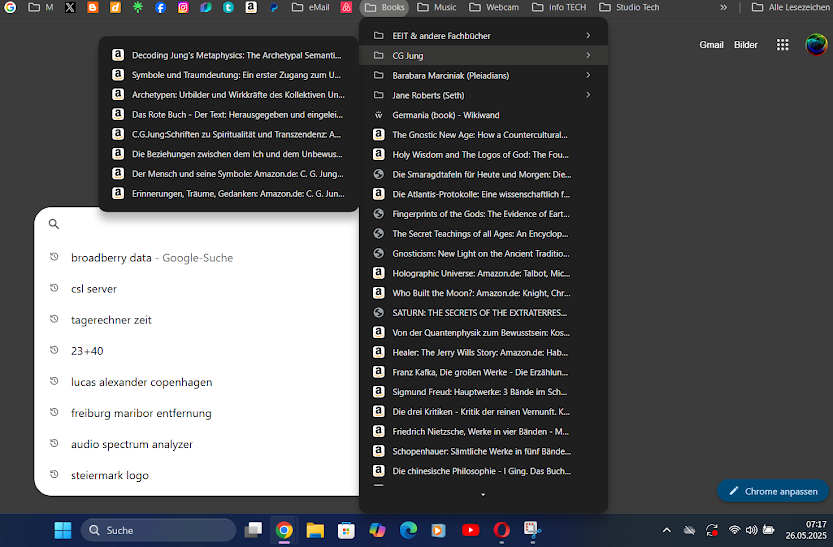833x547 pixels.
Task: Open the PayPal bookmark icon
Action: (274, 7)
